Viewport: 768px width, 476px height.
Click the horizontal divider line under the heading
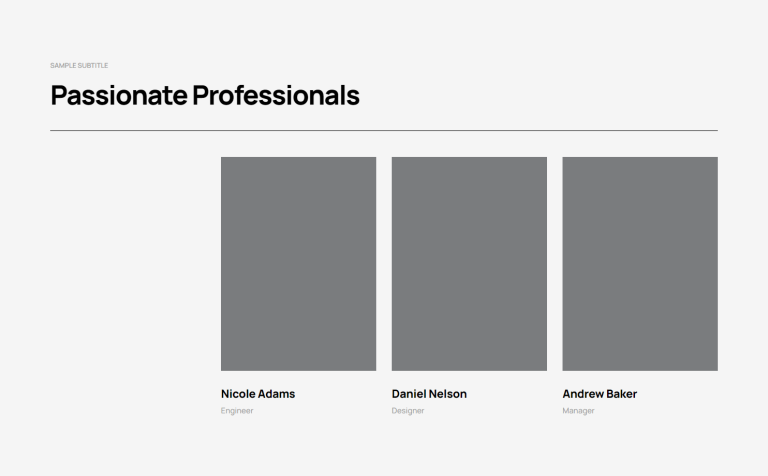(x=384, y=131)
